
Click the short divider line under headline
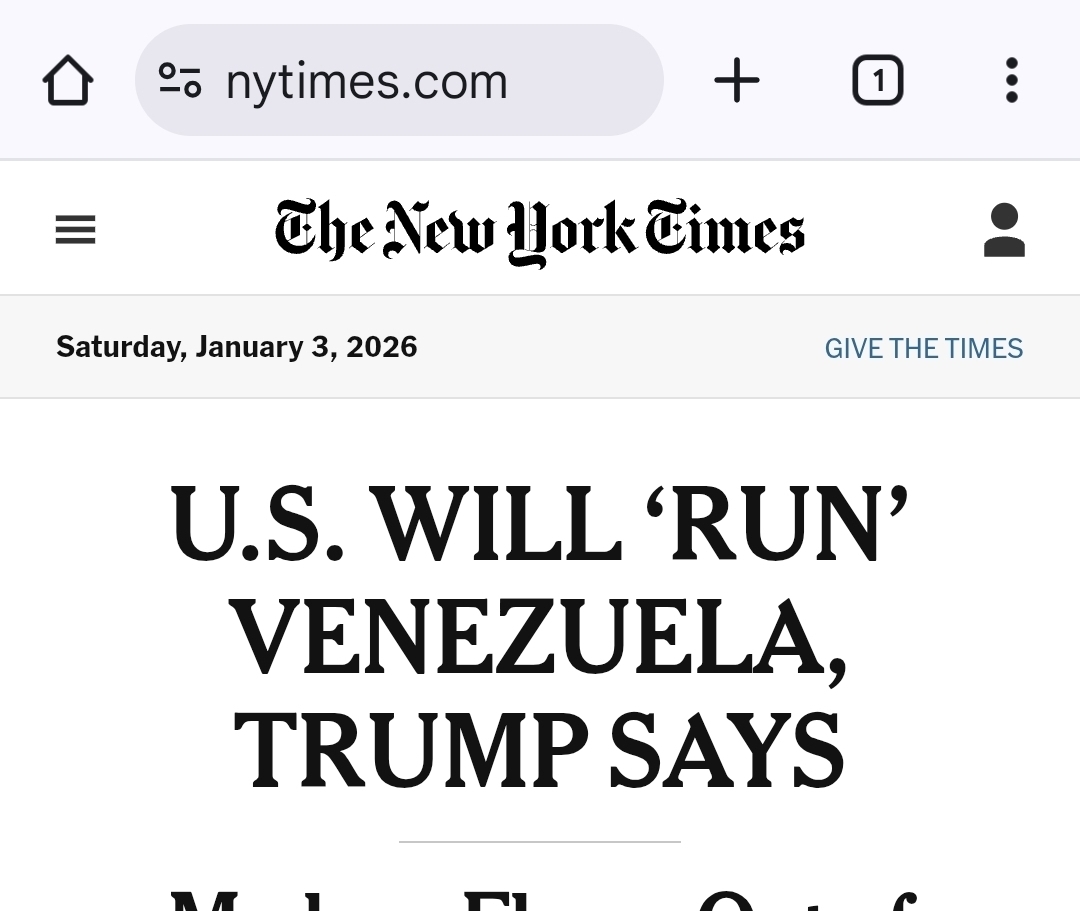point(539,842)
